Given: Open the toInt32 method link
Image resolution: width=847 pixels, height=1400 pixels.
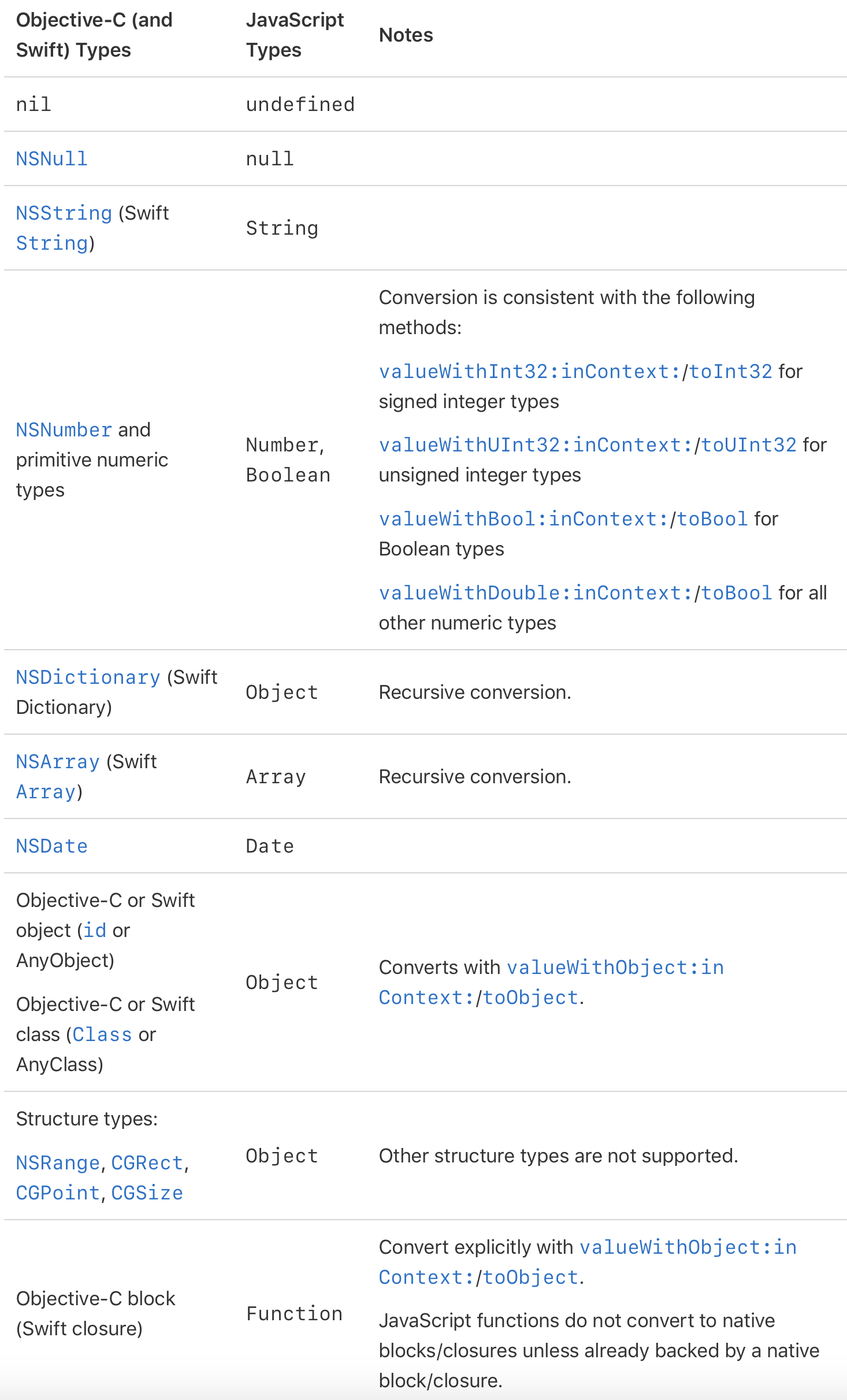Looking at the screenshot, I should click(x=730, y=371).
